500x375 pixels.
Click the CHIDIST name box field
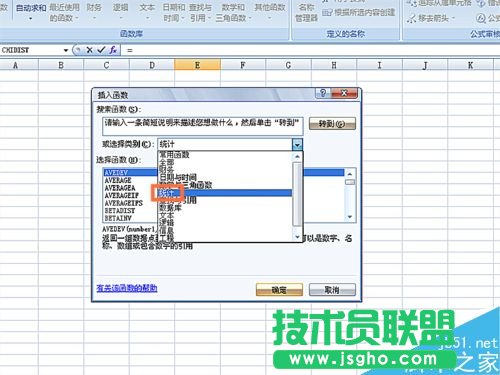pos(32,50)
